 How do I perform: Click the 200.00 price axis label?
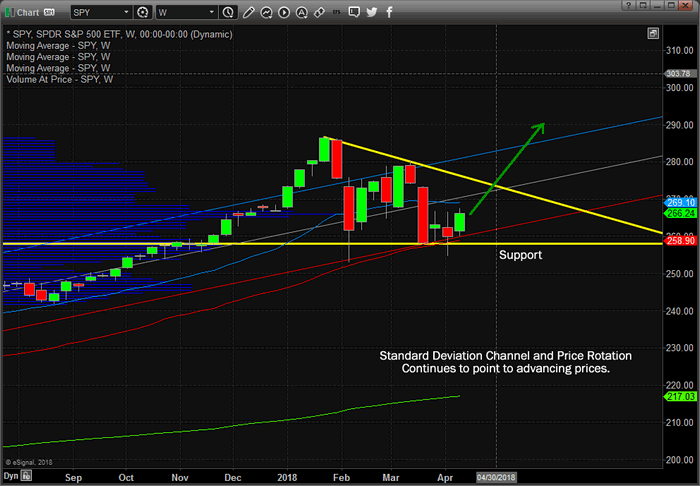(x=679, y=460)
